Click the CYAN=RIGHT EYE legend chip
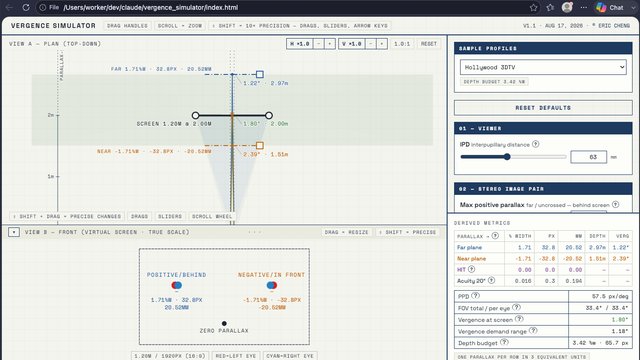The height and width of the screenshot is (360, 640). (x=289, y=356)
